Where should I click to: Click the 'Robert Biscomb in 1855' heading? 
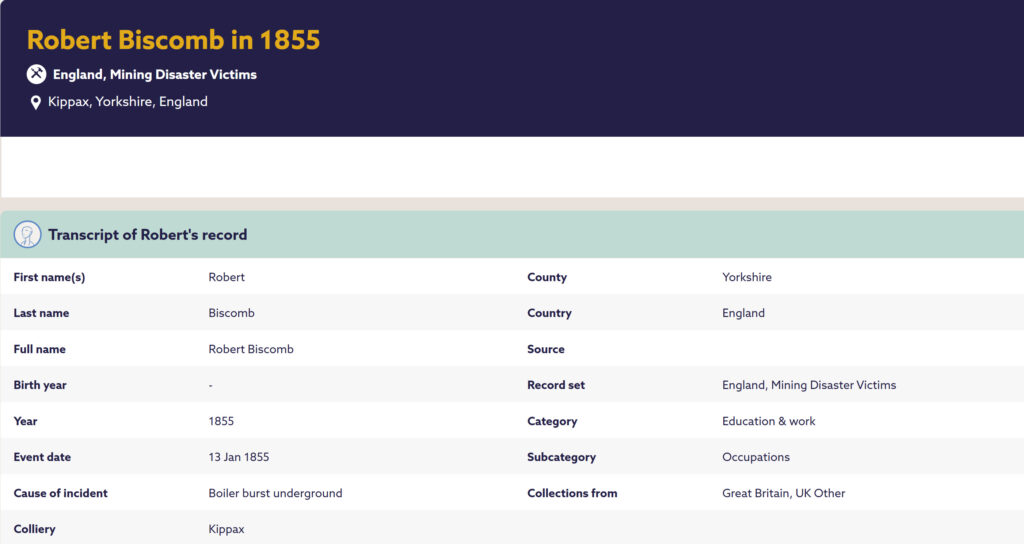click(x=173, y=40)
